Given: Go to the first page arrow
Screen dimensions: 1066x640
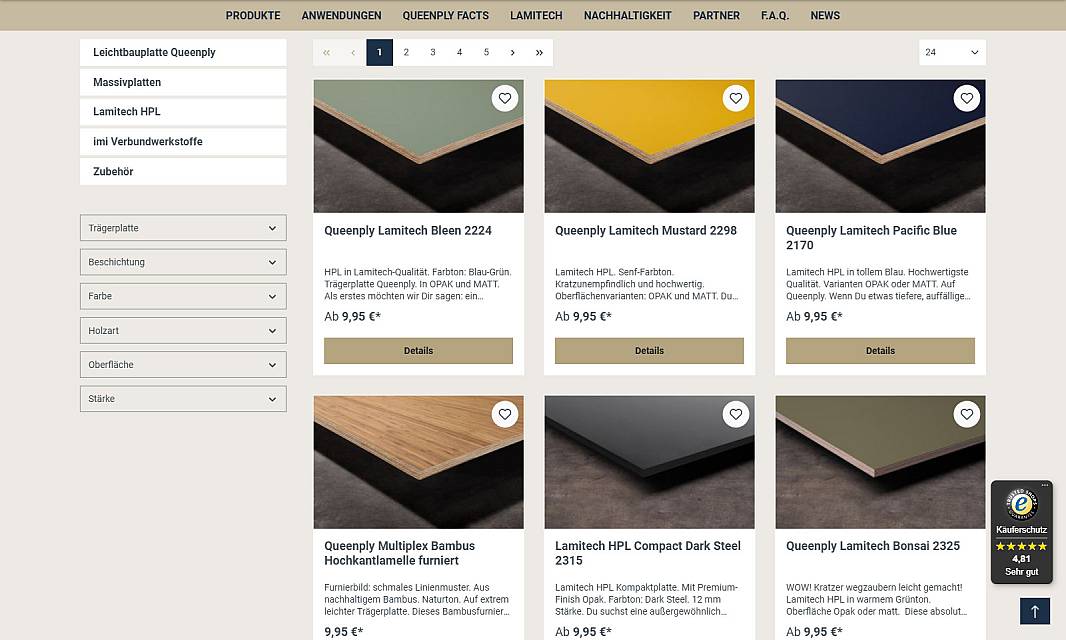Looking at the screenshot, I should tap(326, 52).
